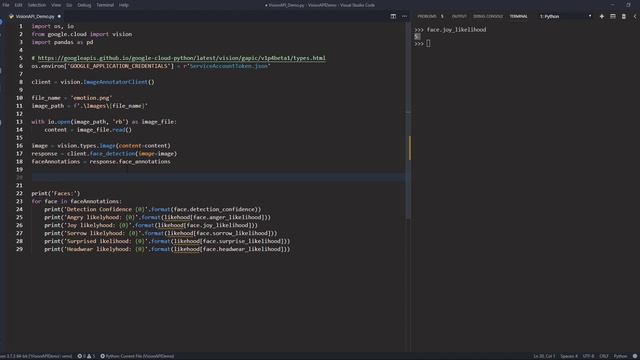The width and height of the screenshot is (640, 360).
Task: Restore the VS Code window size
Action: 628,5
